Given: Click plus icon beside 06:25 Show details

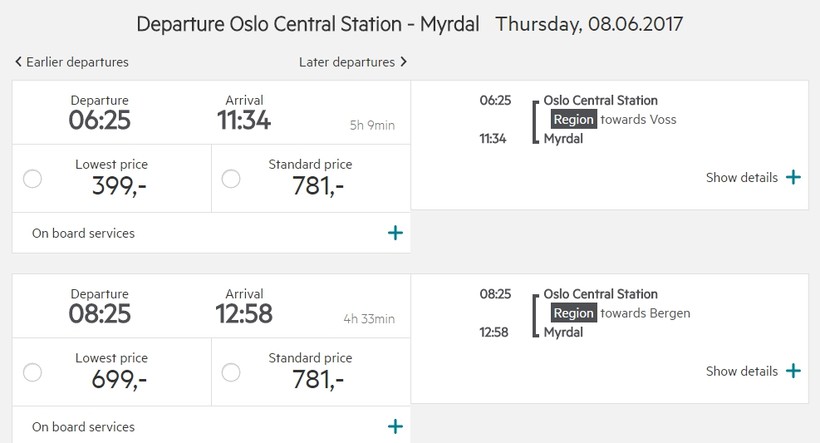Looking at the screenshot, I should 793,177.
